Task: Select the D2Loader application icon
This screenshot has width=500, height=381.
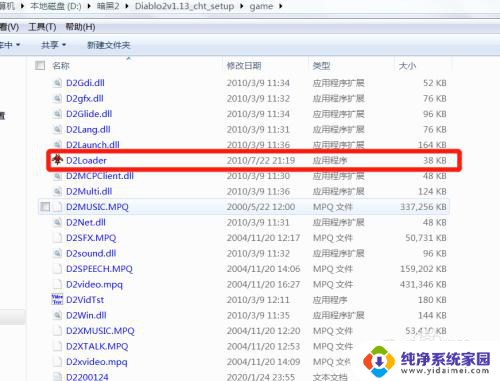Action: tap(57, 160)
